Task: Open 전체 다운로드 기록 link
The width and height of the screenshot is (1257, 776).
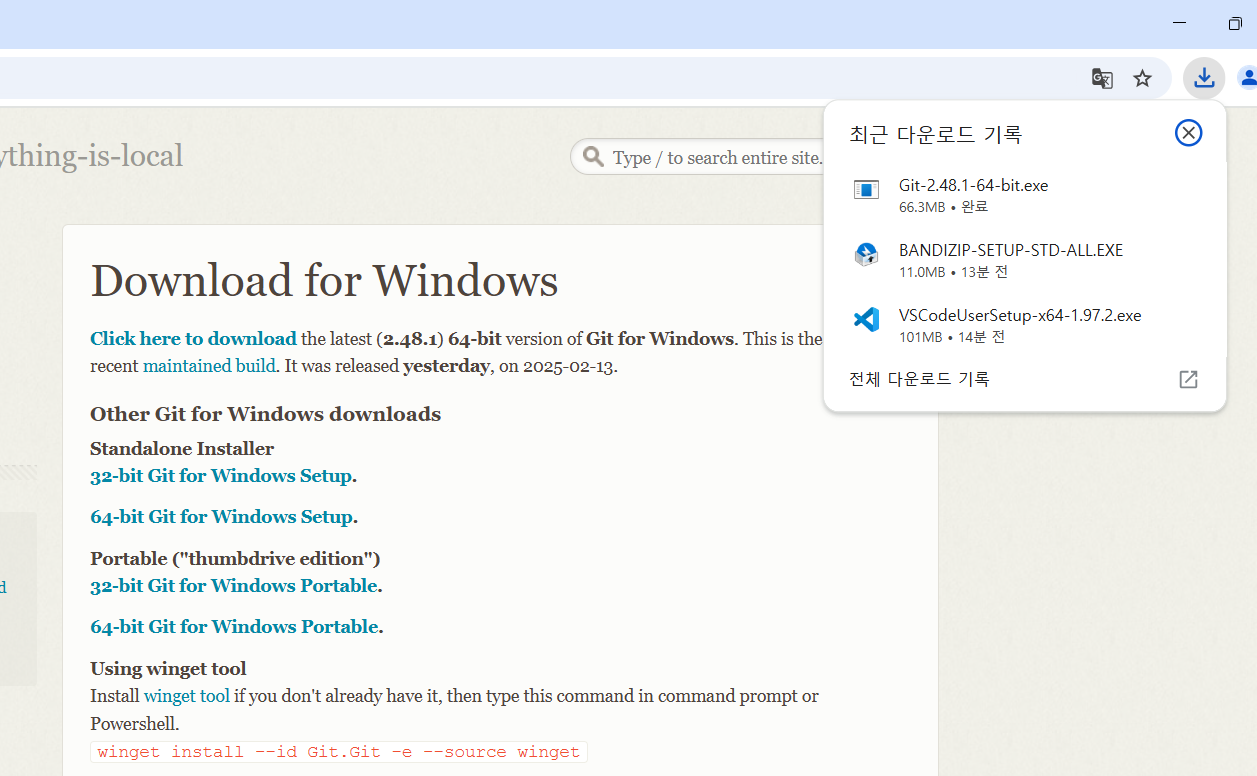Action: point(919,379)
